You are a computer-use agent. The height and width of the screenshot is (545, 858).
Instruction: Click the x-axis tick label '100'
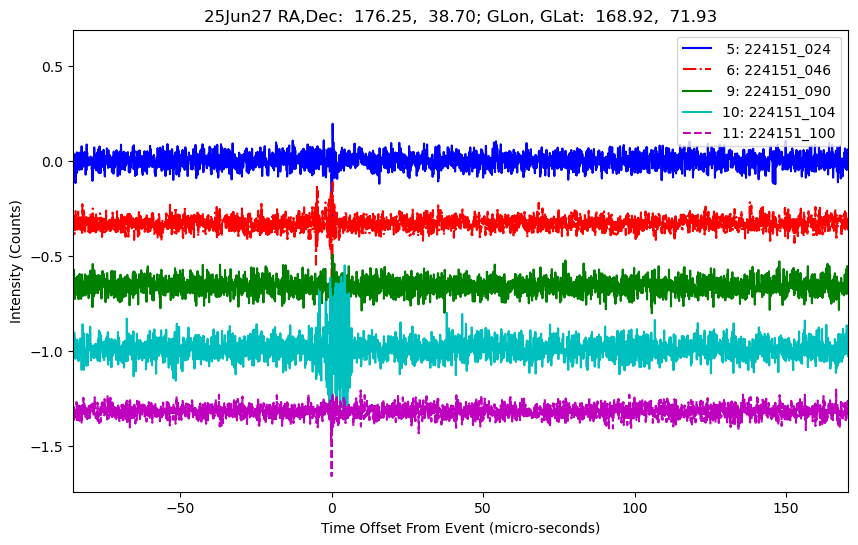coord(635,508)
